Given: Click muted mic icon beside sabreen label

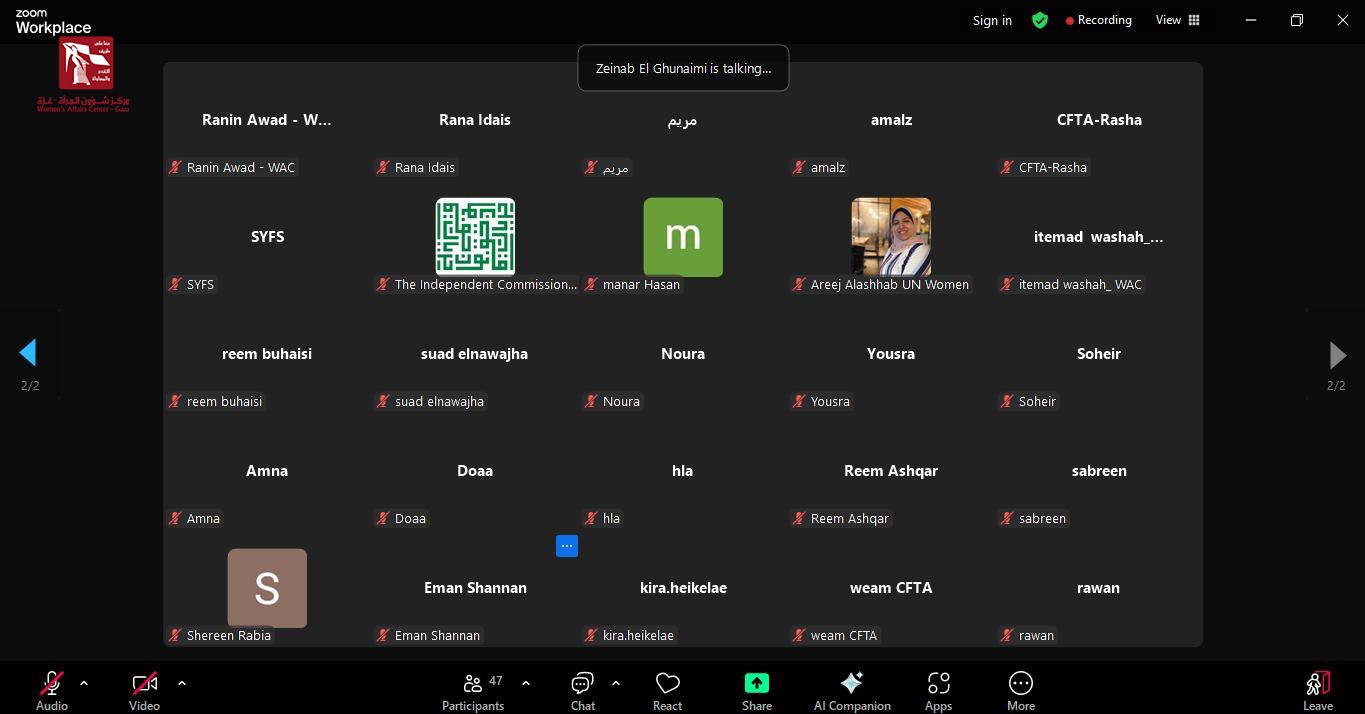Looking at the screenshot, I should (1007, 518).
